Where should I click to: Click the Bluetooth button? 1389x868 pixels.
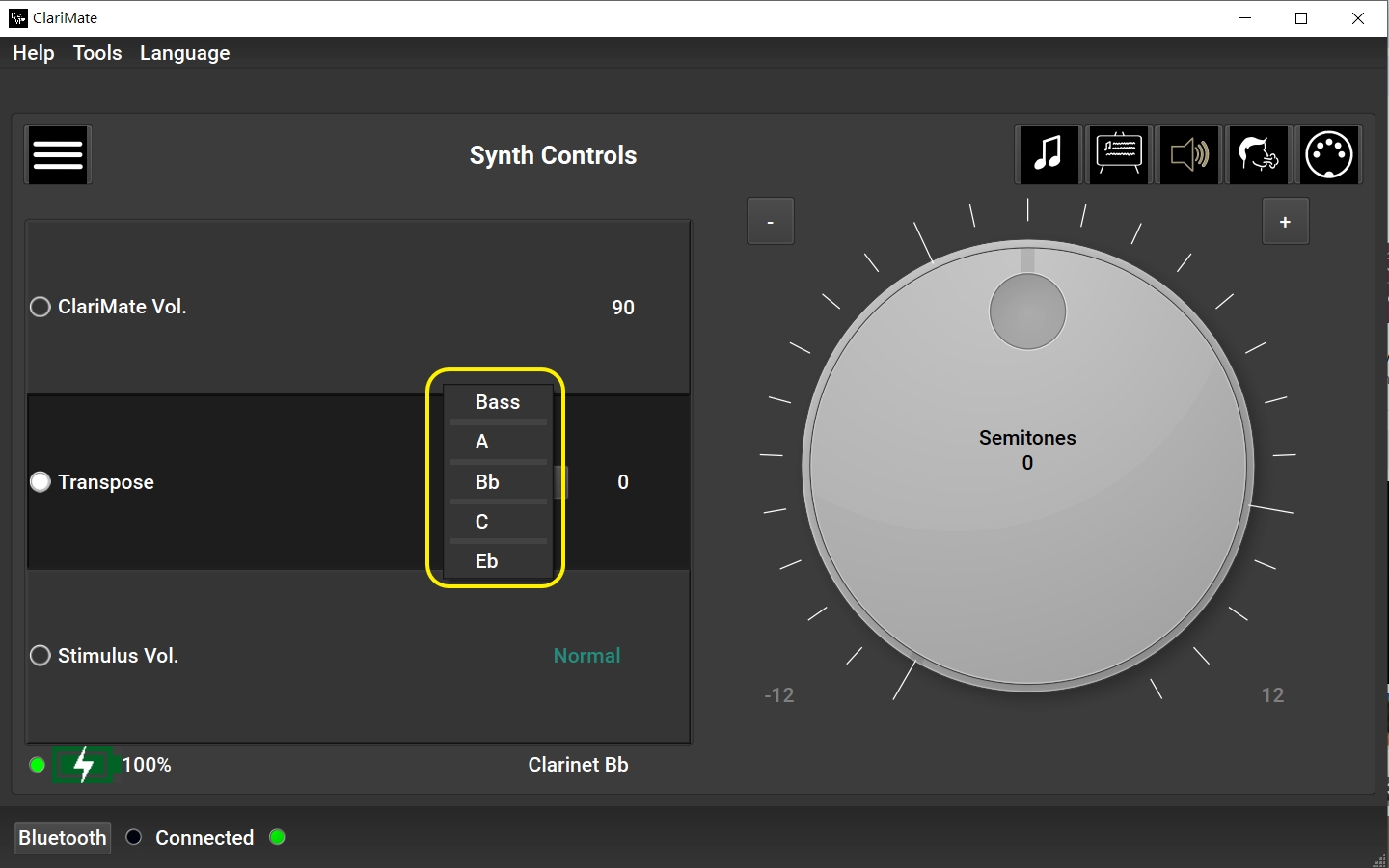point(63,837)
